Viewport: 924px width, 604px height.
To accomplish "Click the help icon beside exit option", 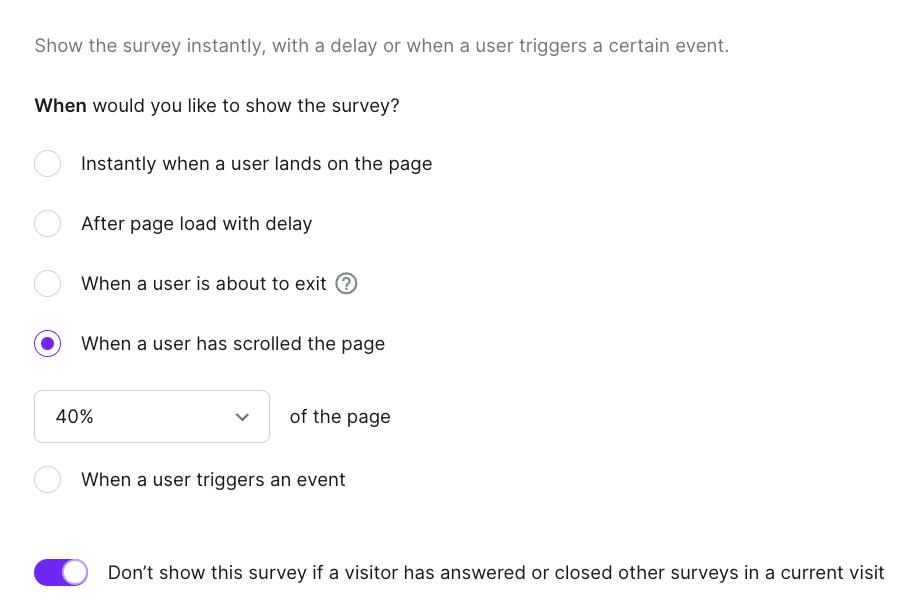I will tap(346, 284).
